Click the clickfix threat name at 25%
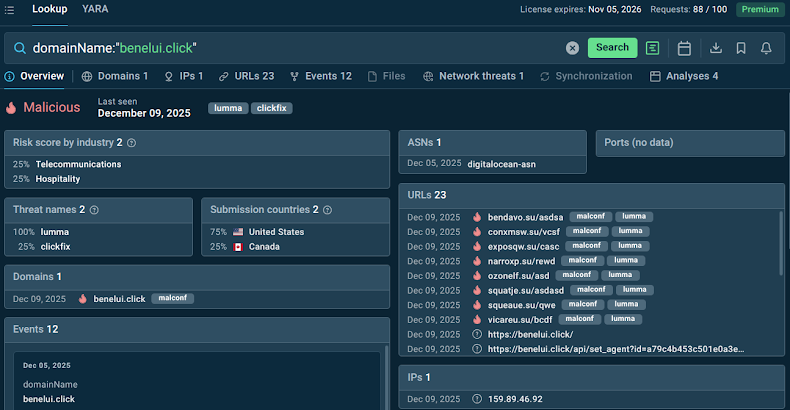 [x=55, y=246]
